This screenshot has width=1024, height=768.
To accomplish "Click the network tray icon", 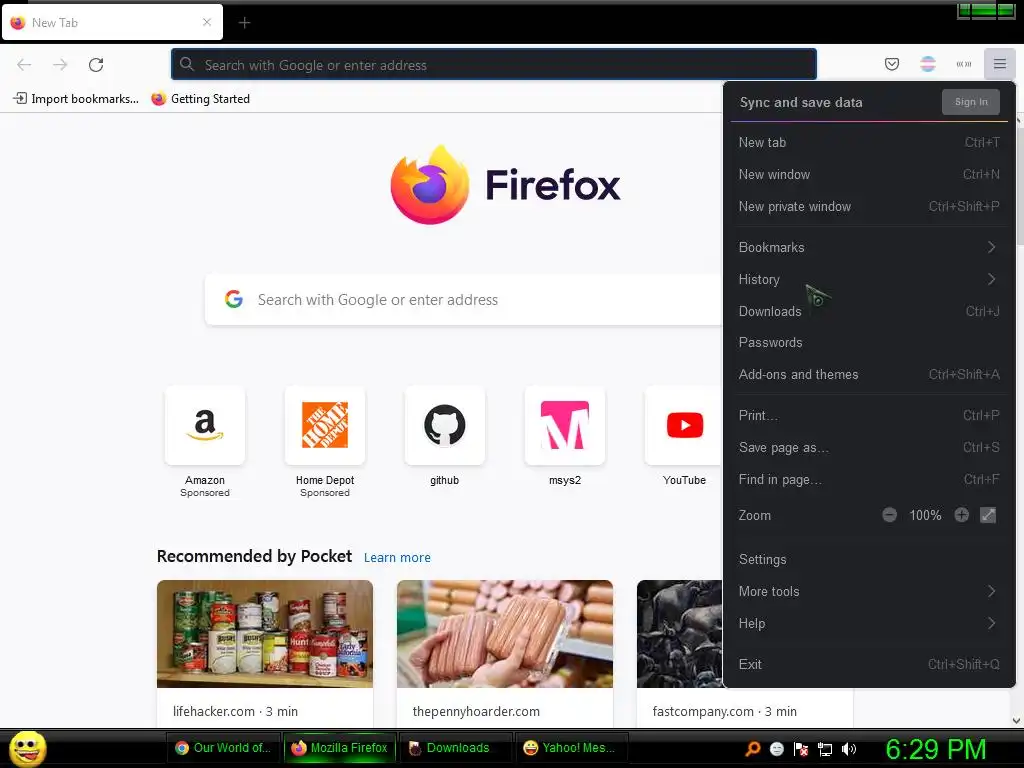I will click(x=825, y=749).
